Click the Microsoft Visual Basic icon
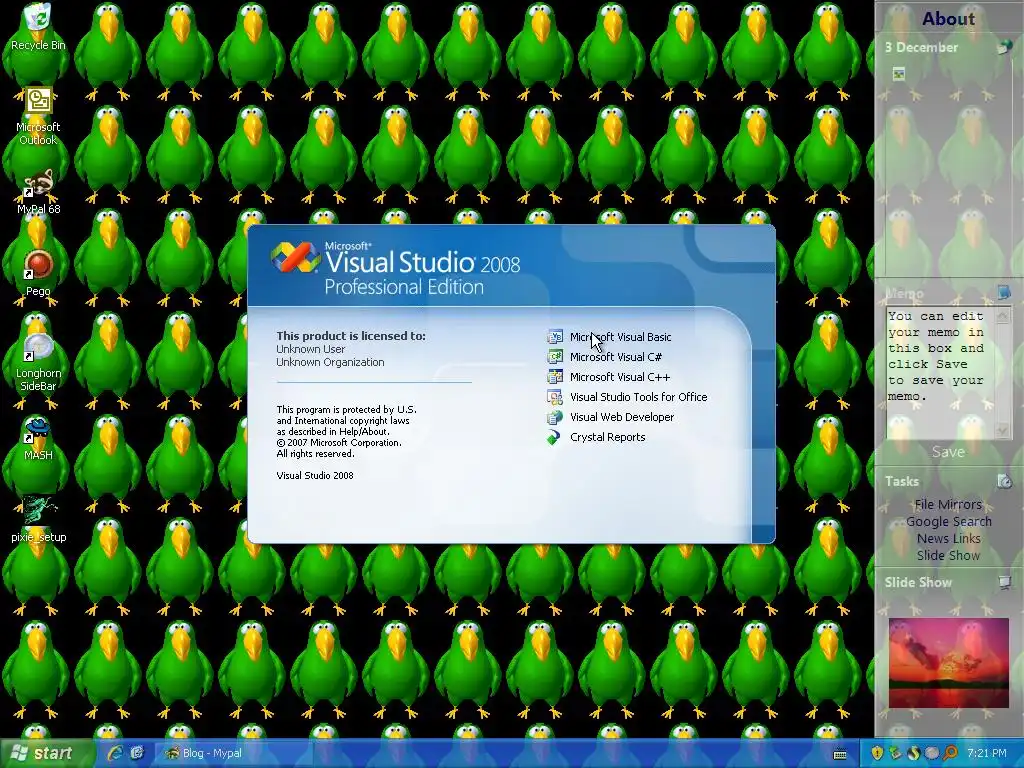Screen dimensions: 1024x768 pyautogui.click(x=555, y=337)
